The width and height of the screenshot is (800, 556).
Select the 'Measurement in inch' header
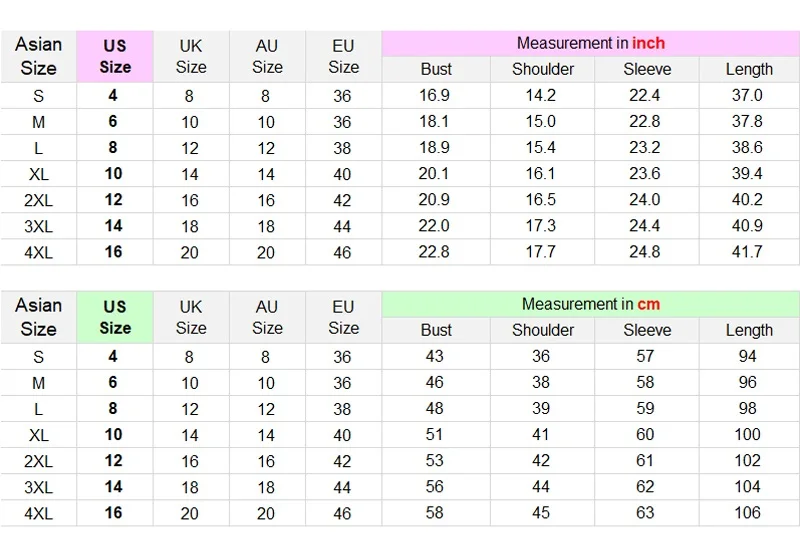click(x=590, y=43)
